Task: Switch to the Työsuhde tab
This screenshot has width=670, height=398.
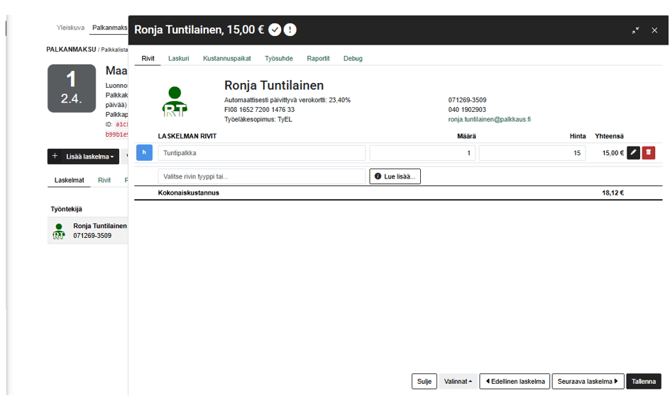Action: point(279,59)
